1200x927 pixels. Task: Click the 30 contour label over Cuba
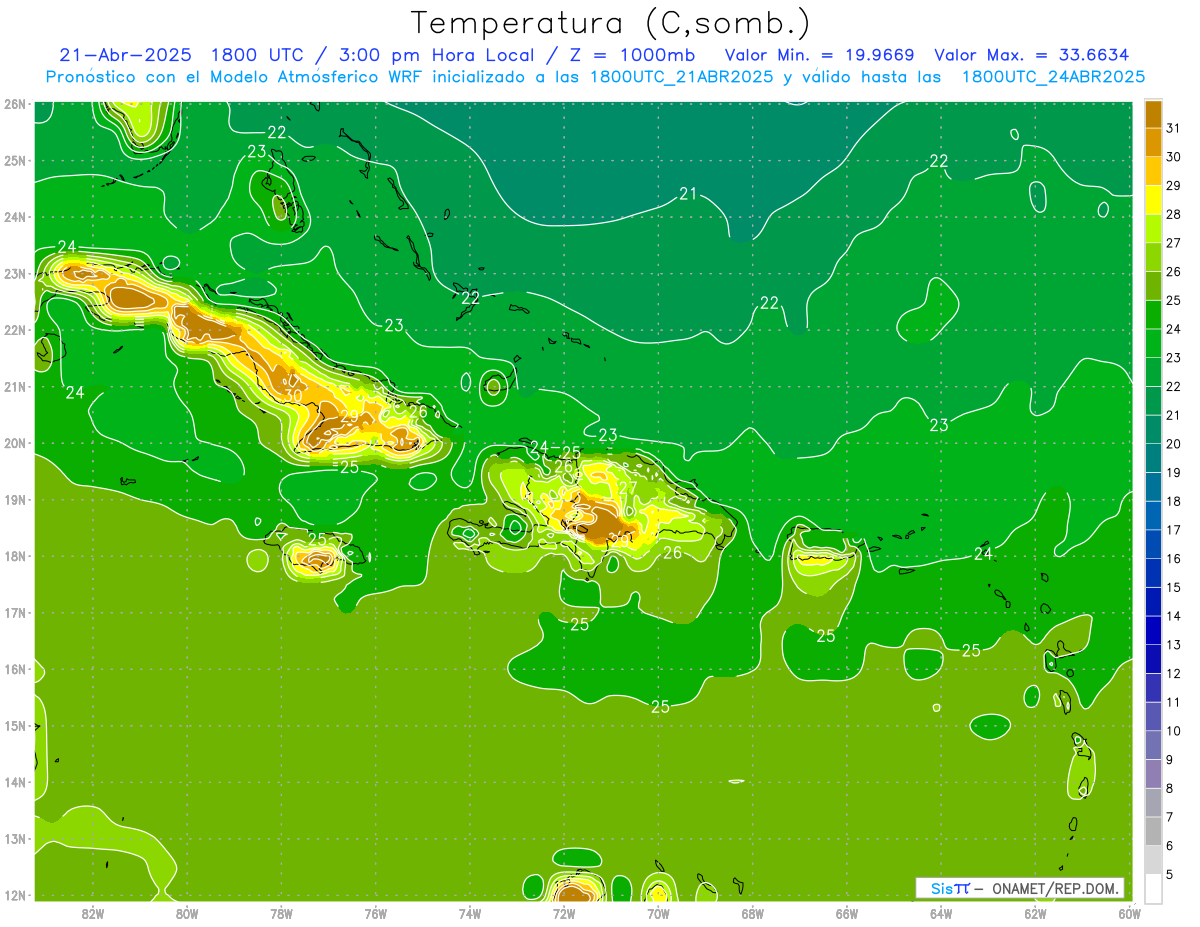point(292,395)
